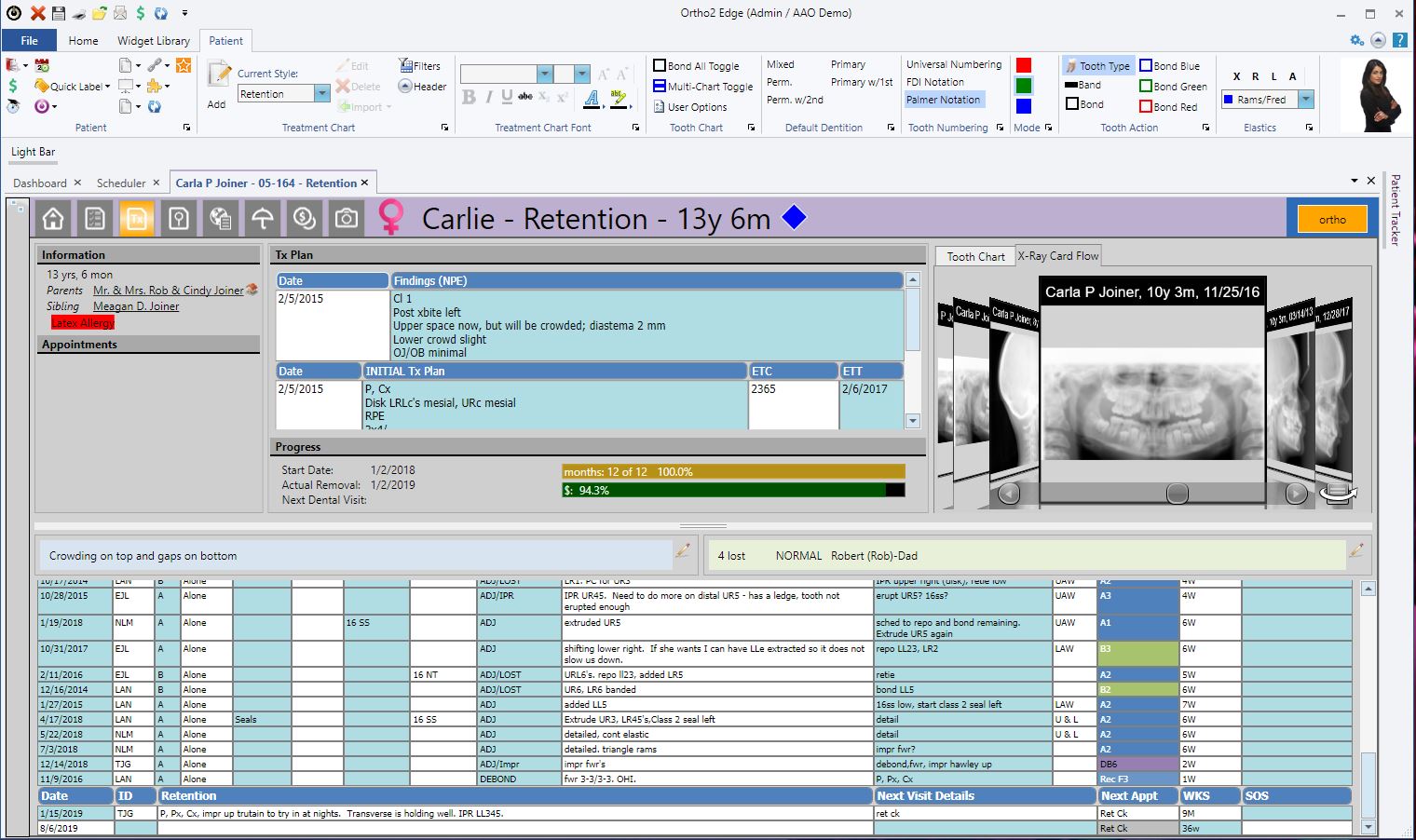This screenshot has width=1416, height=840.
Task: Open the Rams/Fred elastics dropdown
Action: pyautogui.click(x=1305, y=100)
